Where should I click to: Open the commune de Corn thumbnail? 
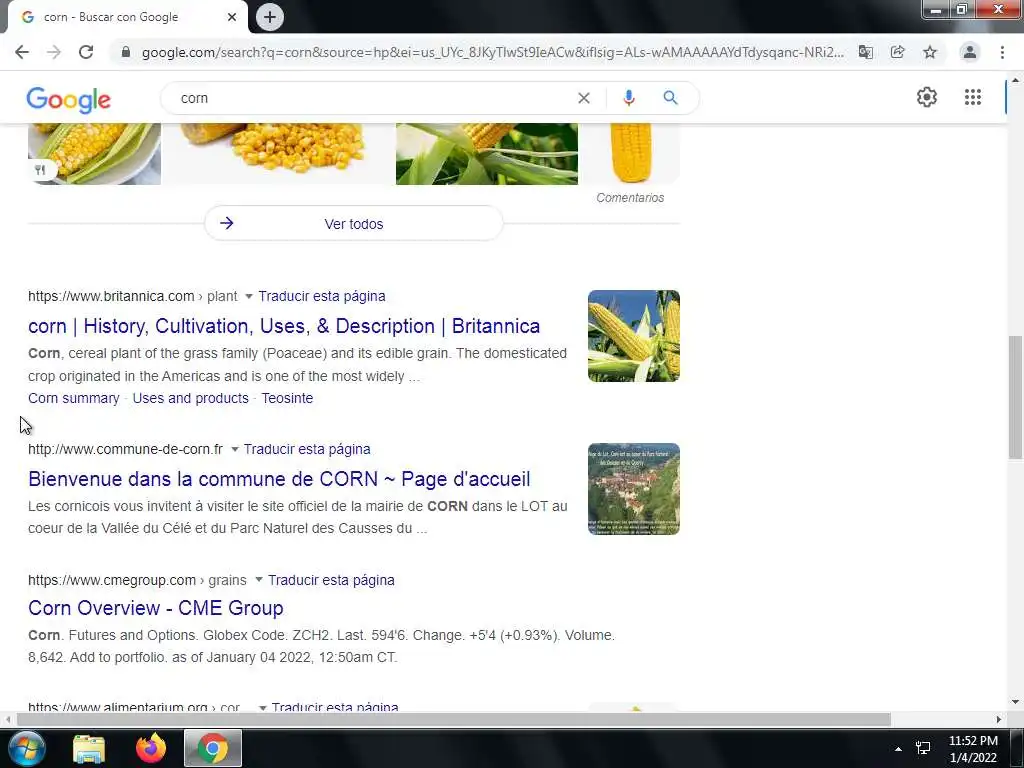[x=633, y=489]
